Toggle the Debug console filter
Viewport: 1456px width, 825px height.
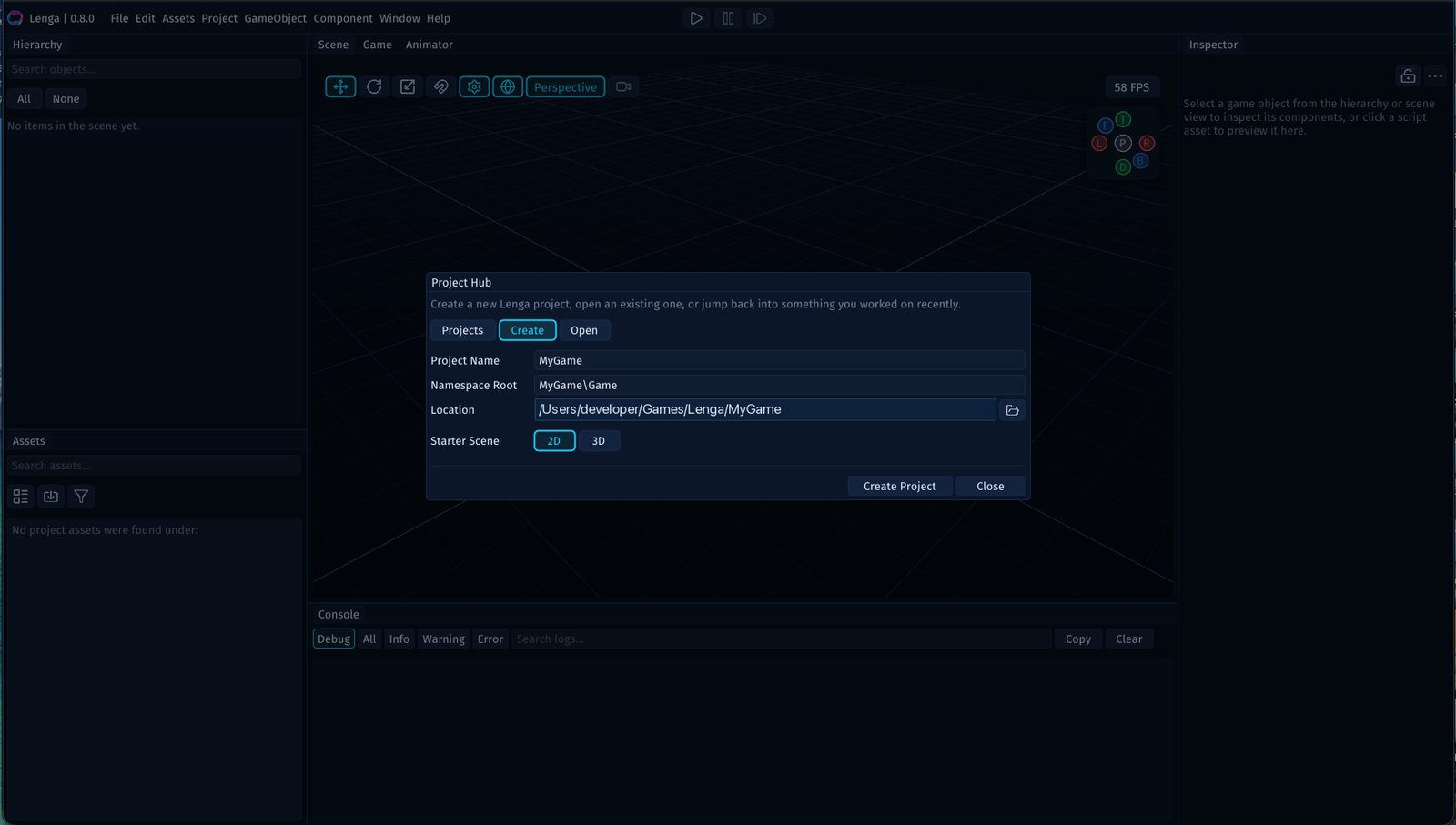click(334, 639)
